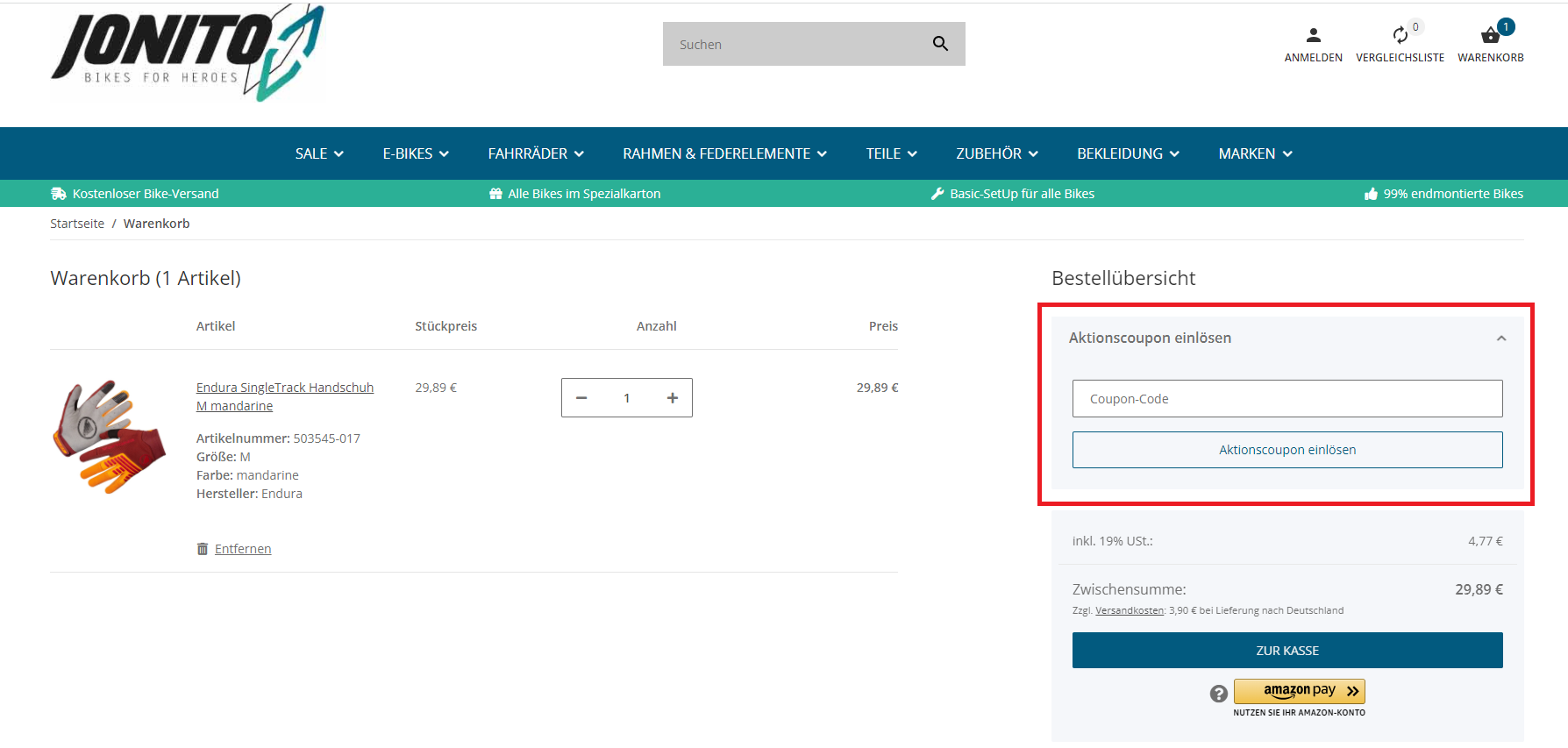1568x748 pixels.
Task: Click Basic-SetUp für alle Bikes text
Action: click(1022, 194)
